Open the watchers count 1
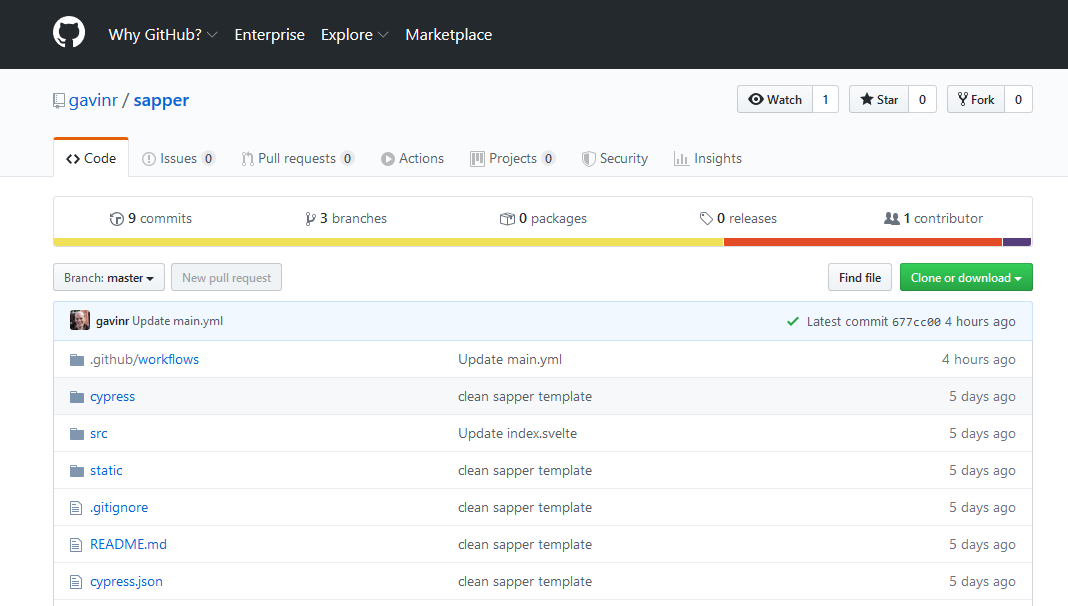 click(826, 99)
